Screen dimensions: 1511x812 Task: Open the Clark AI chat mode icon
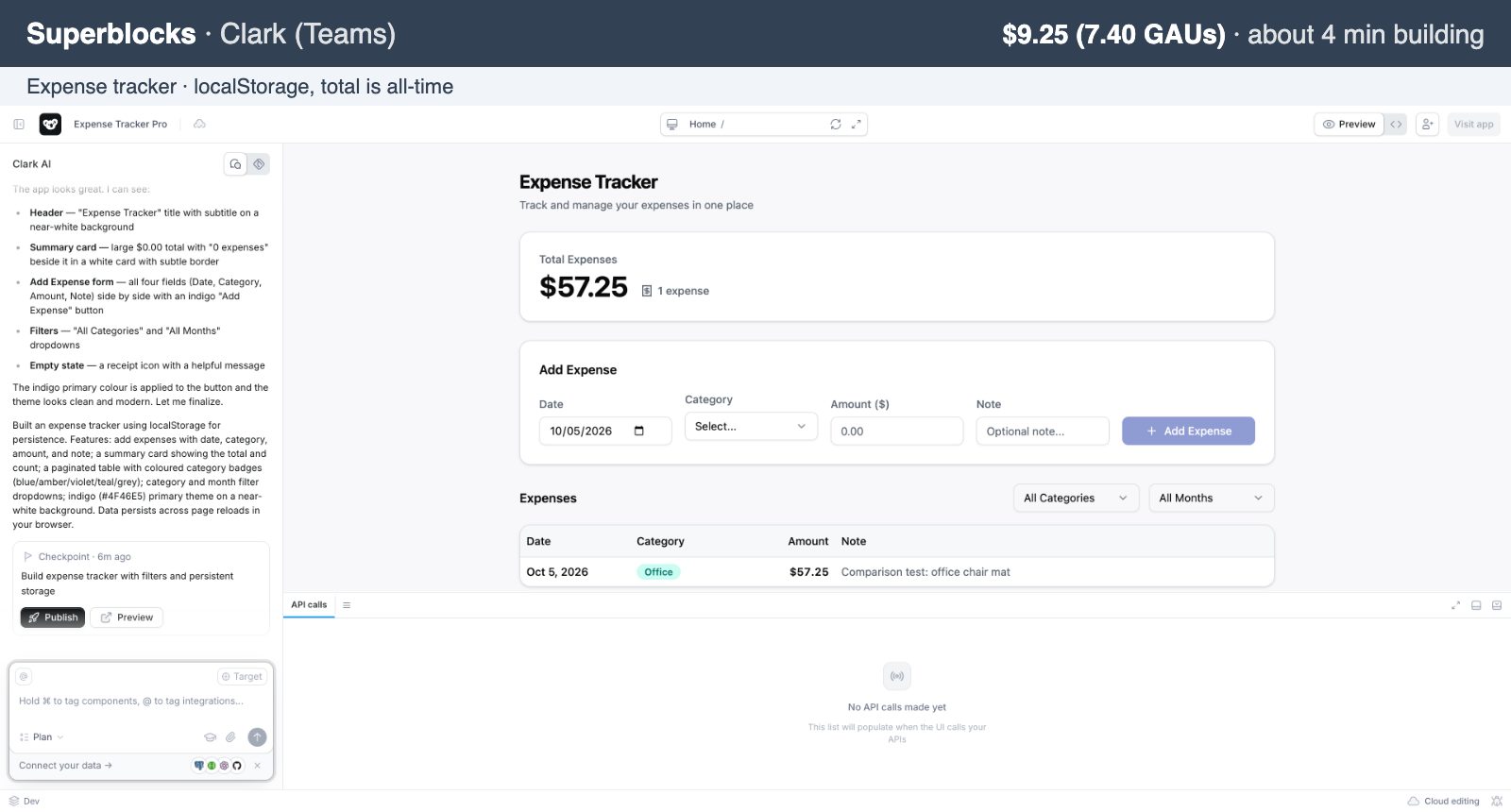click(x=235, y=163)
